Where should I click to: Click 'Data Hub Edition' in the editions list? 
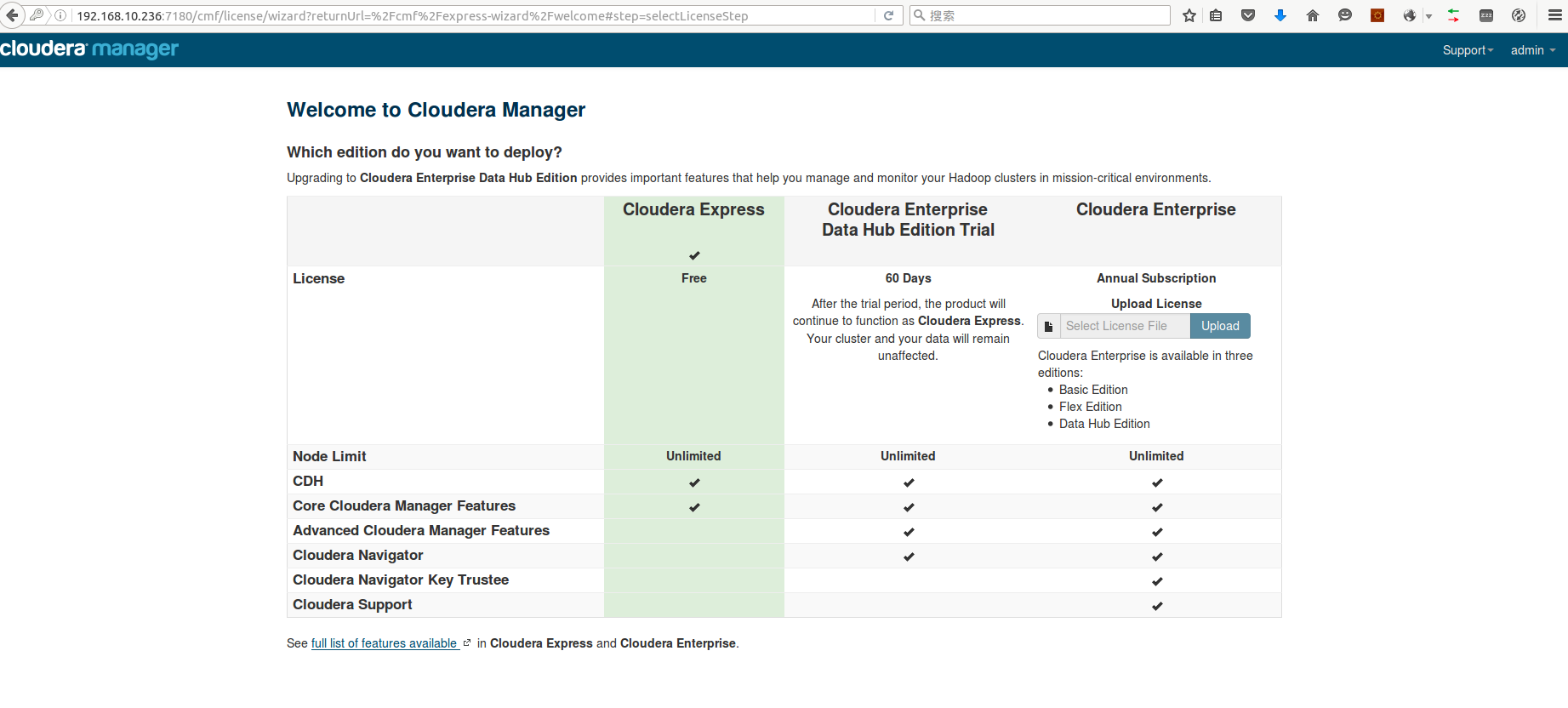(x=1104, y=424)
